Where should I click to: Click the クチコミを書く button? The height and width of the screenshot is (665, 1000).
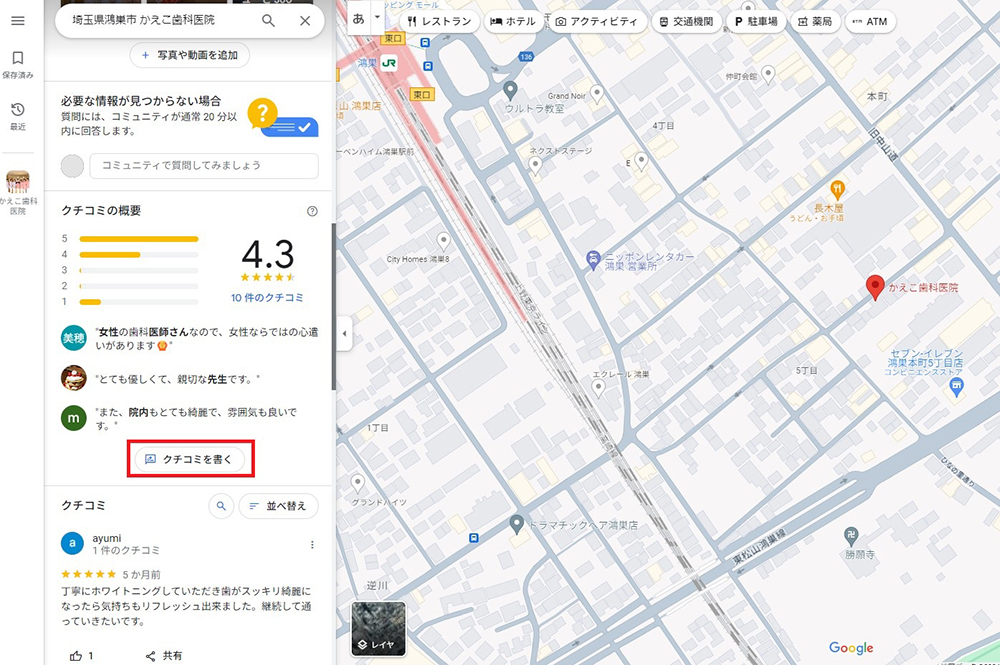coord(189,459)
